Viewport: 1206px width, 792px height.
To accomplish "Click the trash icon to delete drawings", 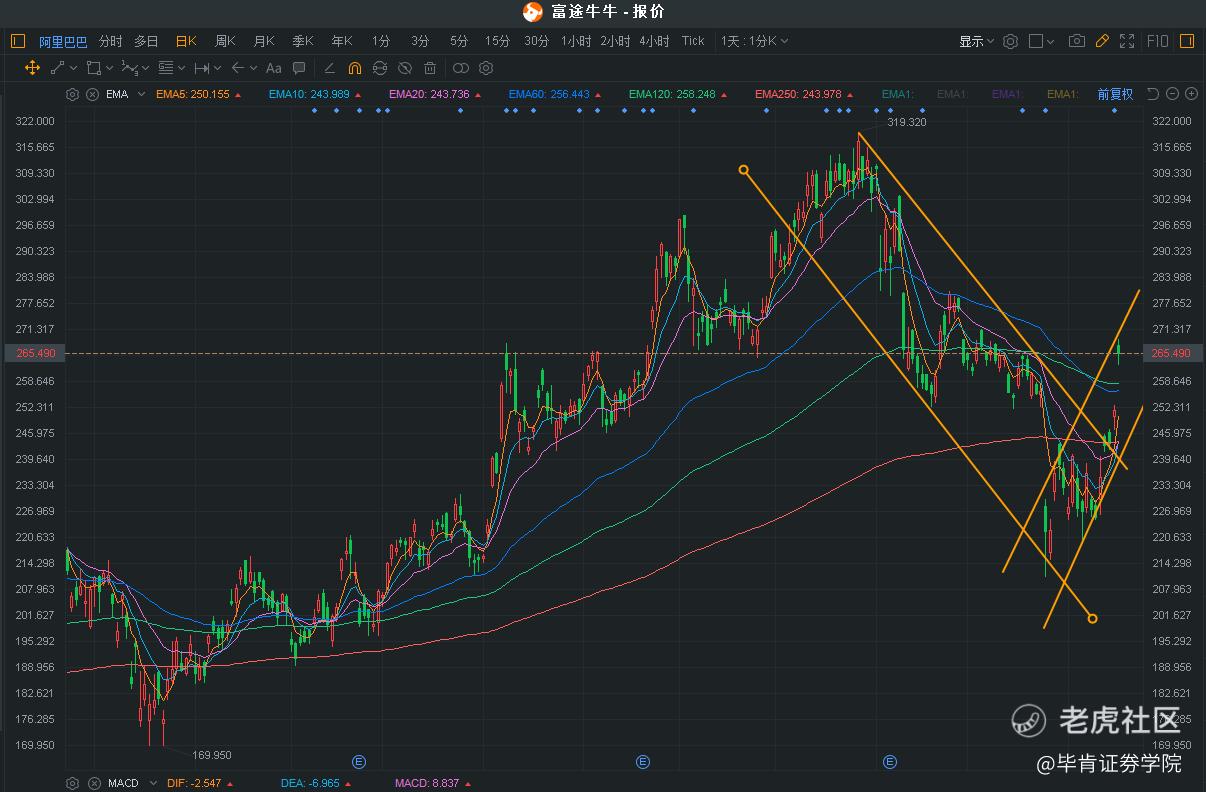I will [x=430, y=68].
